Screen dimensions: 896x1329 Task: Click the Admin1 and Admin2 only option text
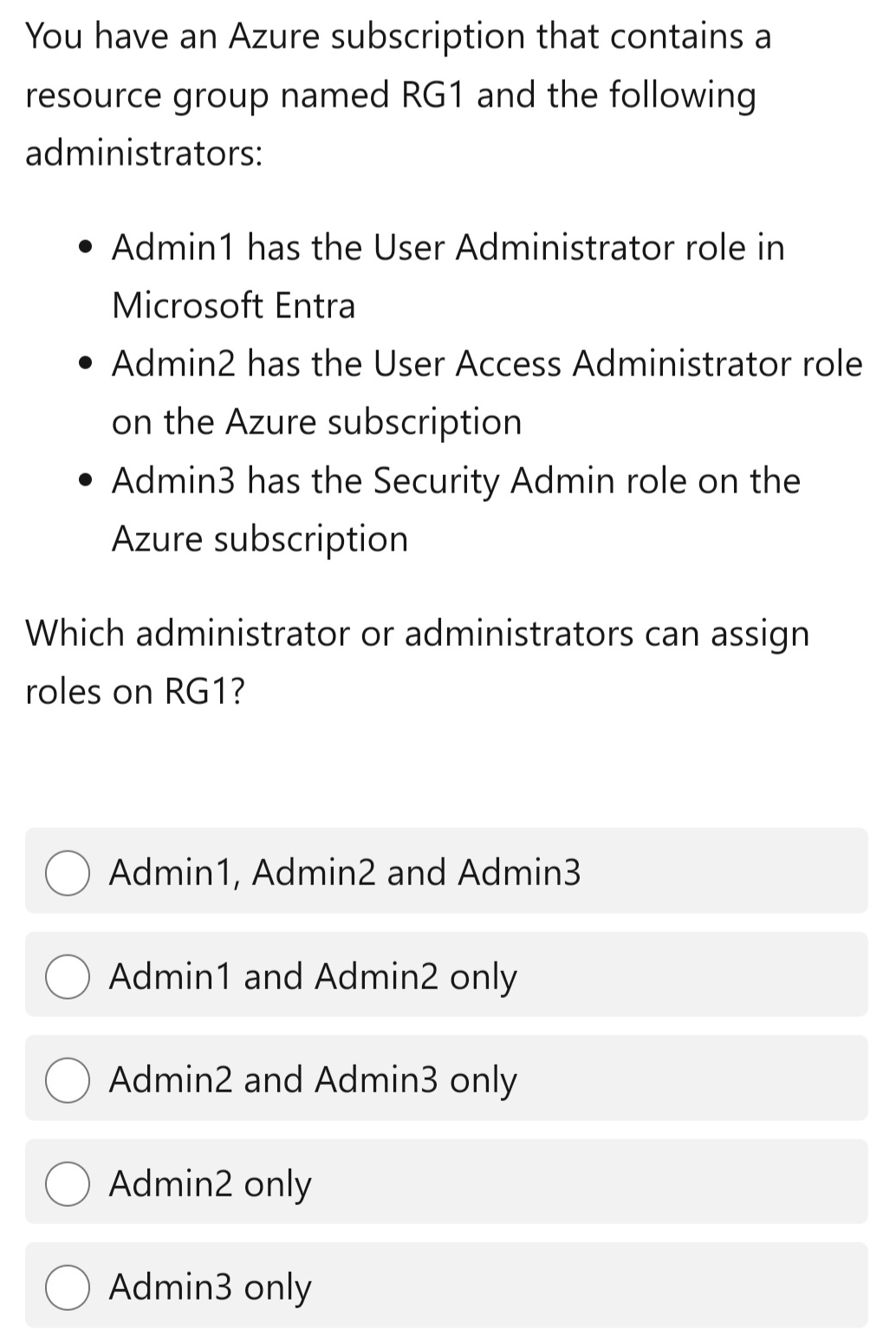point(314,976)
